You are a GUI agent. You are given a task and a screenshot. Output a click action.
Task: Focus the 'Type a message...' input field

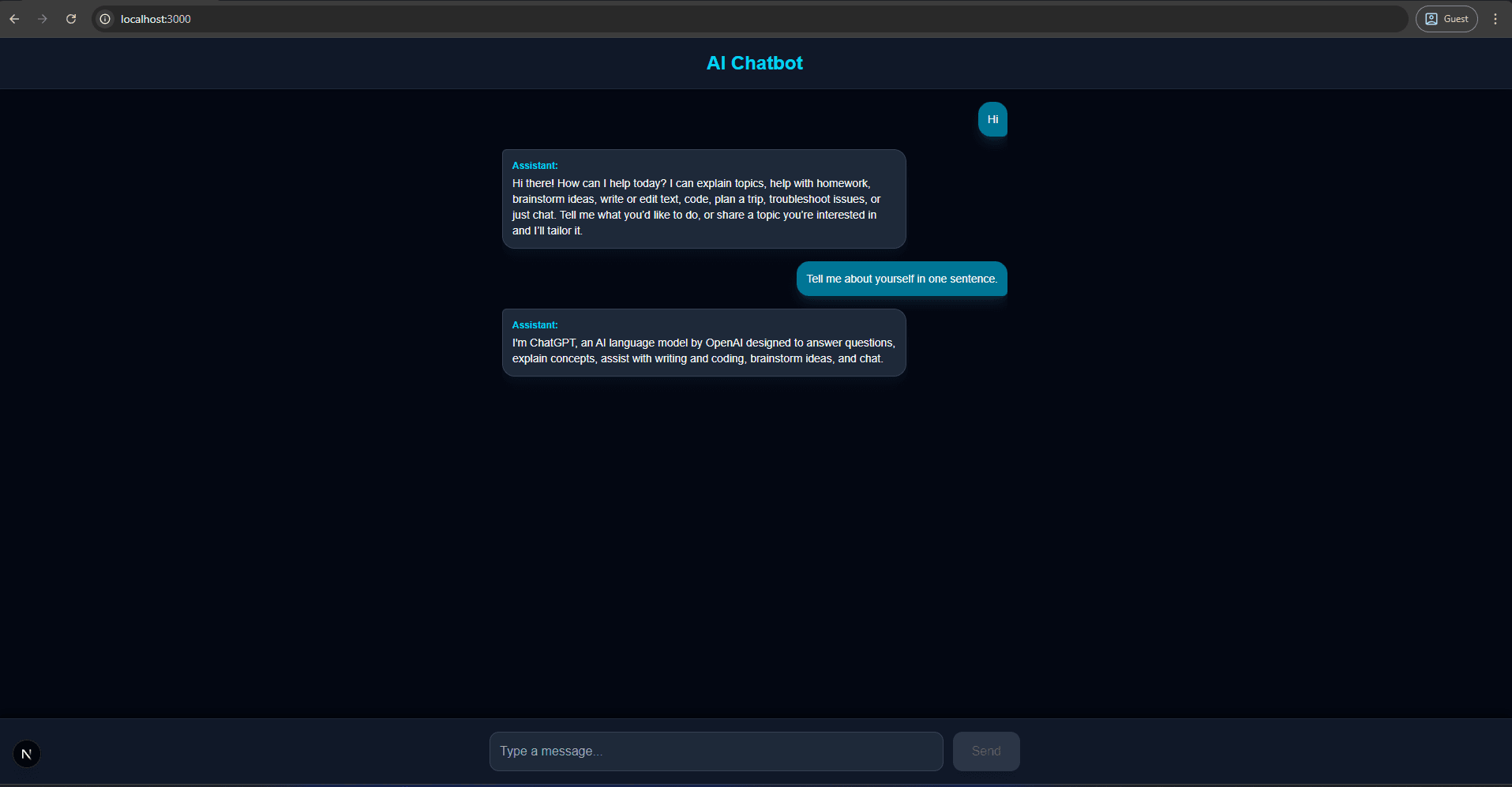point(715,751)
